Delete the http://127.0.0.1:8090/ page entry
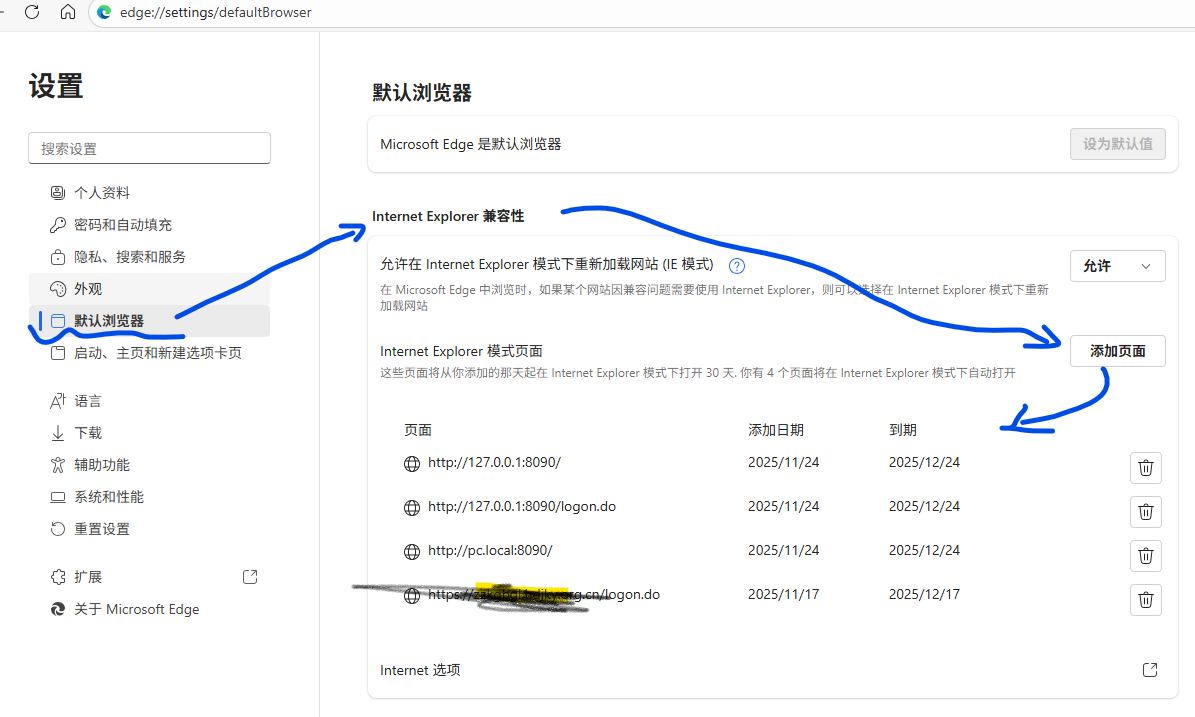 click(x=1146, y=468)
